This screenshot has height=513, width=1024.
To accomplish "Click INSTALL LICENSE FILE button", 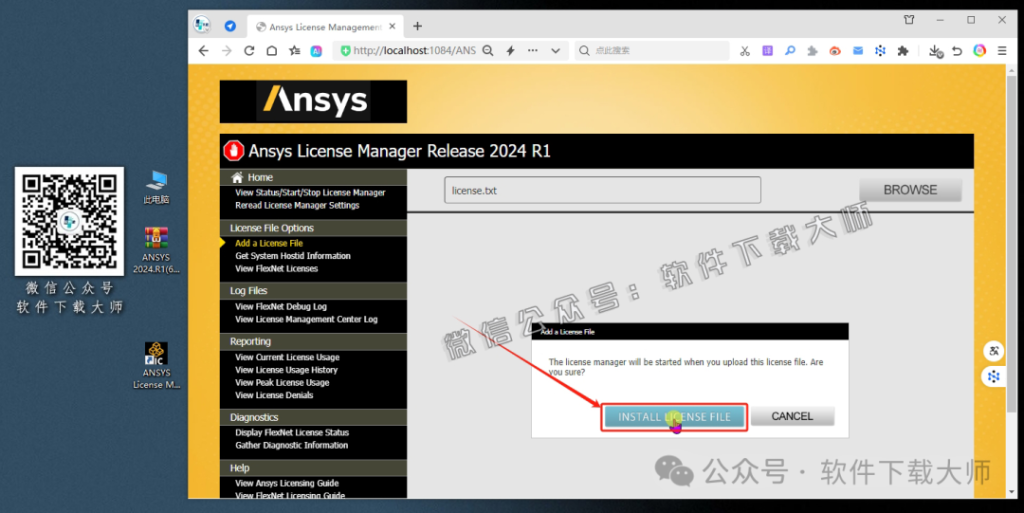I will coord(674,416).
